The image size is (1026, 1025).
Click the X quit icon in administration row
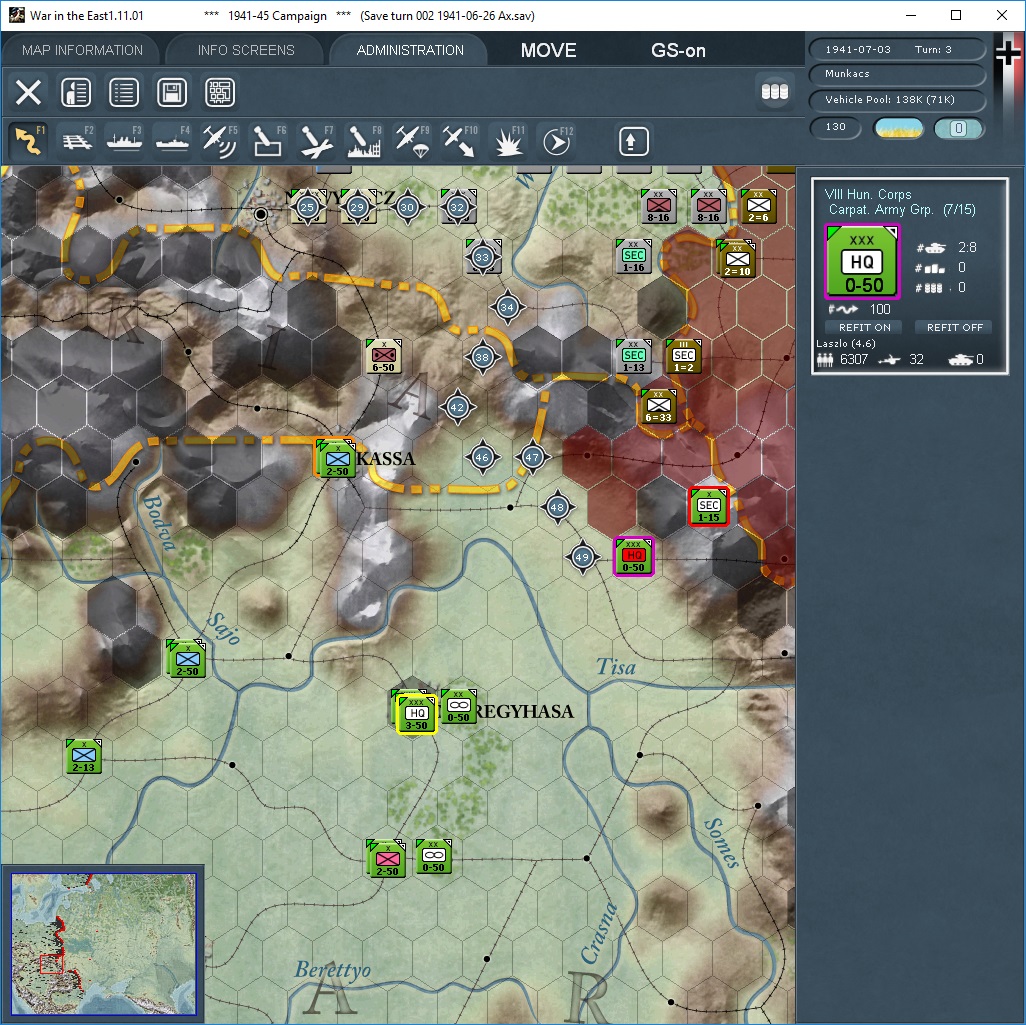(x=28, y=92)
